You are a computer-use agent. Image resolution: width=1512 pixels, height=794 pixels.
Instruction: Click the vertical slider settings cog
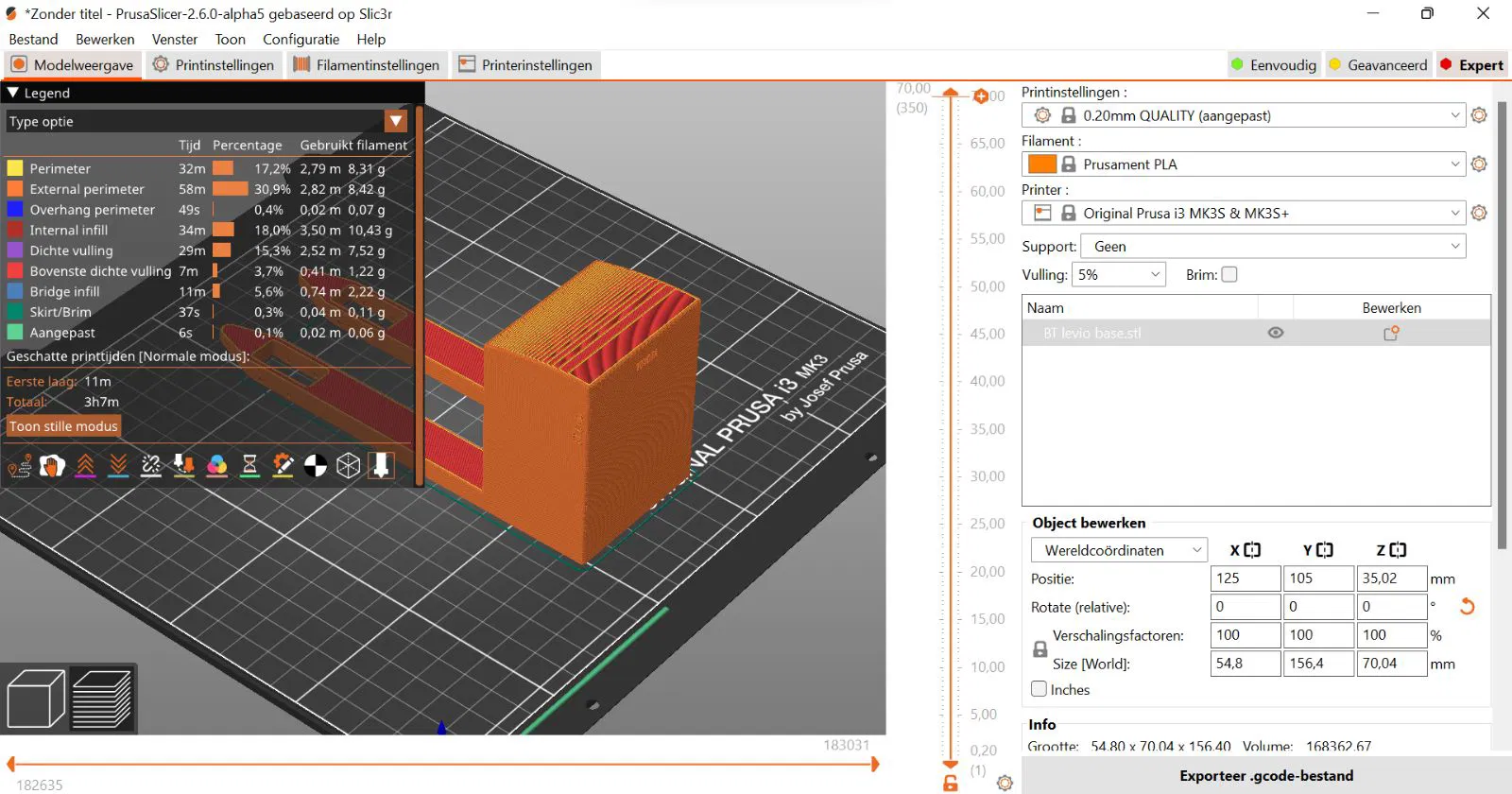tap(1005, 783)
